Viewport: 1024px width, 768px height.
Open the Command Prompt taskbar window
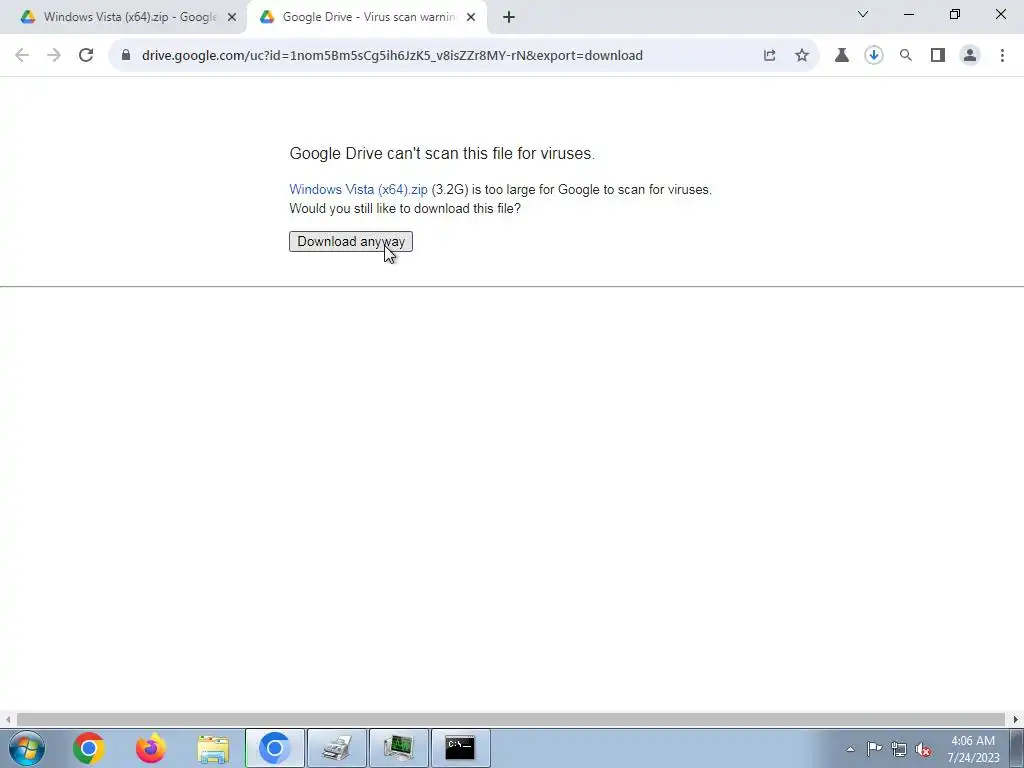[x=461, y=748]
